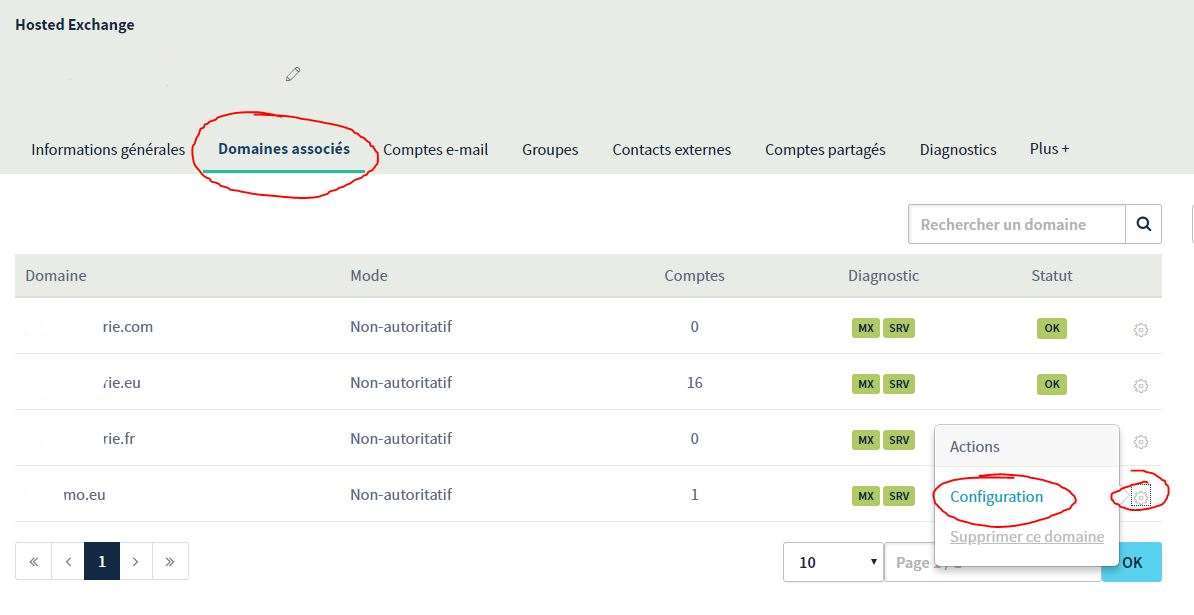Click the gear icon on the mo.eu row
This screenshot has width=1194, height=615.
1140,495
